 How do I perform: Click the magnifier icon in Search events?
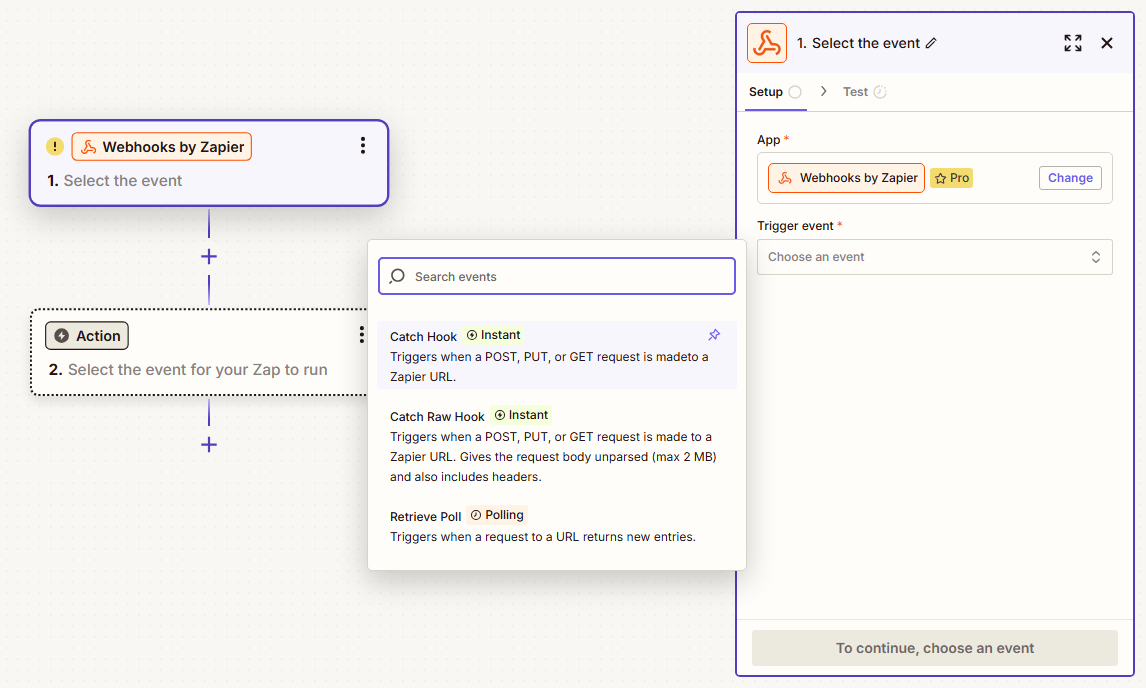coord(397,276)
